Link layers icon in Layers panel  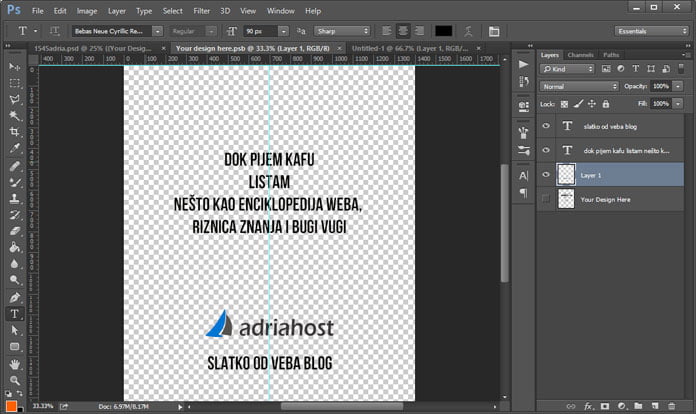[x=571, y=406]
